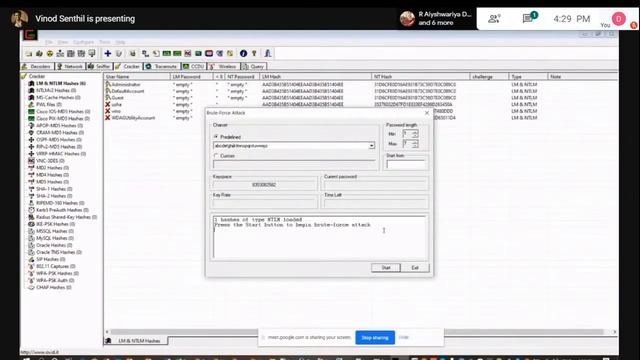Select NTLMv2 Hashes tree item

tap(56, 90)
